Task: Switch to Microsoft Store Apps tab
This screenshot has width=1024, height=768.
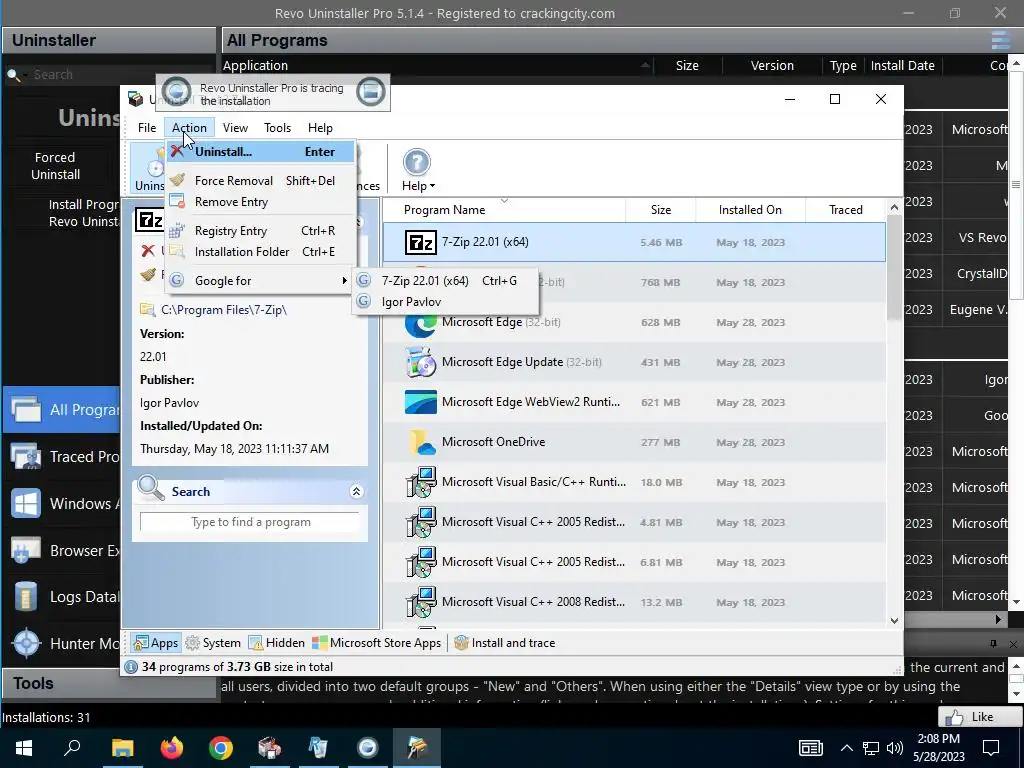Action: 377,643
